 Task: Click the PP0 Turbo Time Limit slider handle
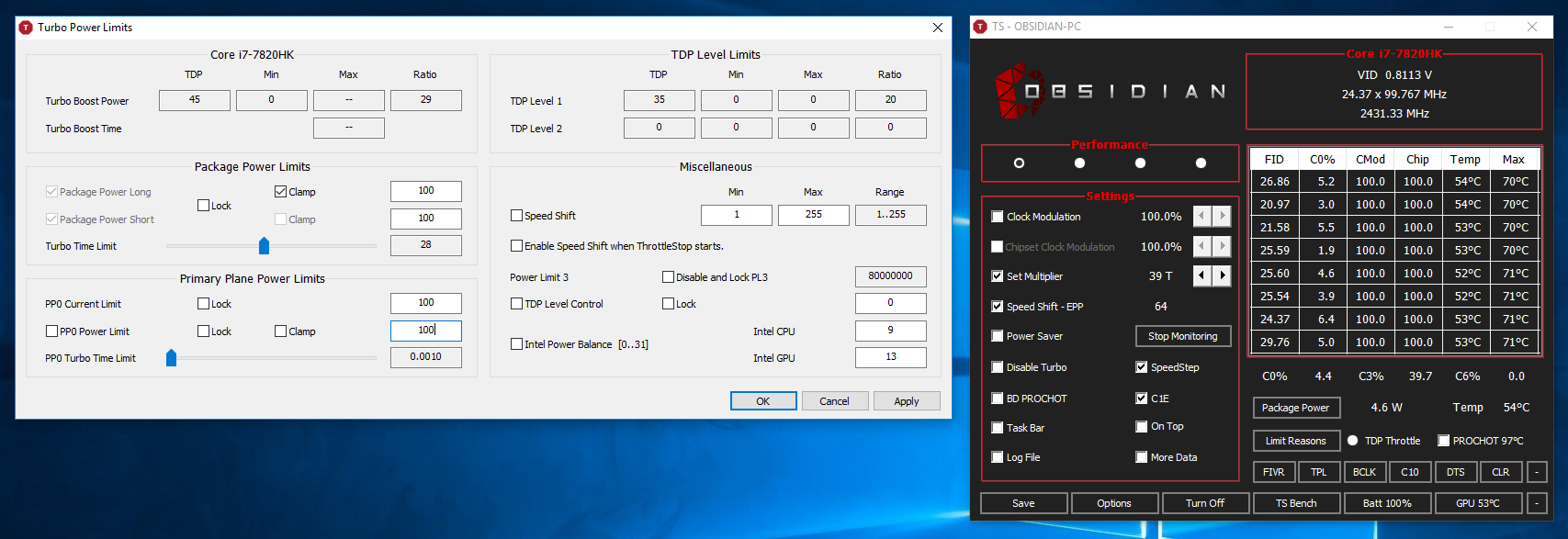[x=171, y=357]
